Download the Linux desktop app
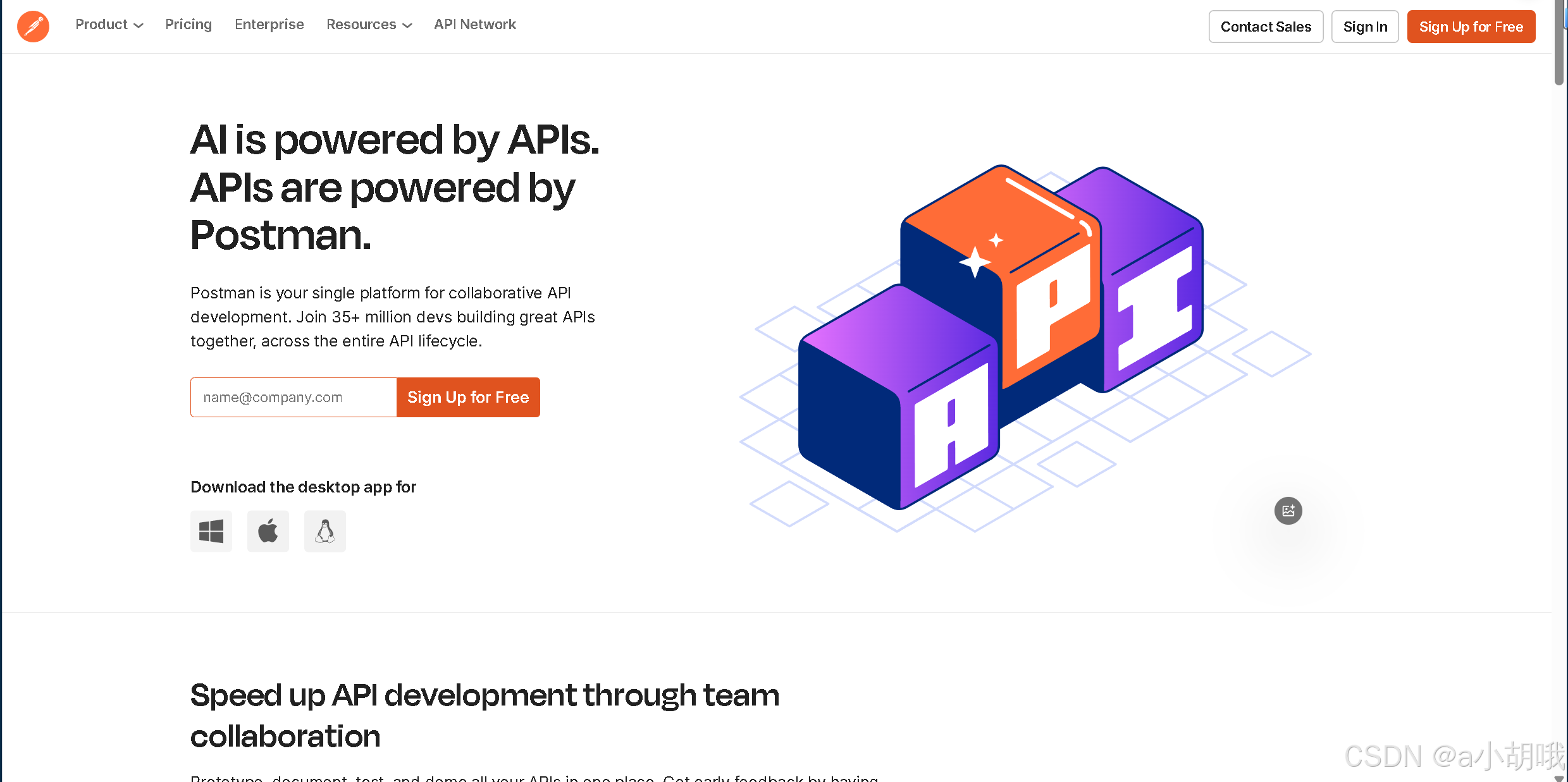 point(325,531)
